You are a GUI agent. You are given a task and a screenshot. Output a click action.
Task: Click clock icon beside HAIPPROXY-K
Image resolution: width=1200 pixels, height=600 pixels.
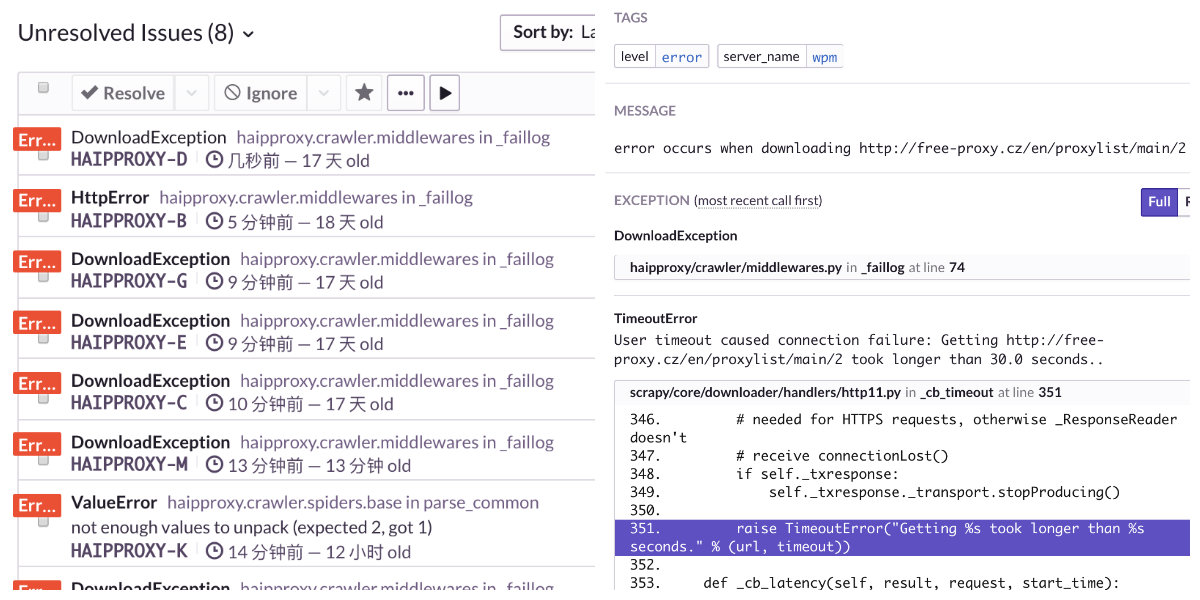[x=214, y=551]
